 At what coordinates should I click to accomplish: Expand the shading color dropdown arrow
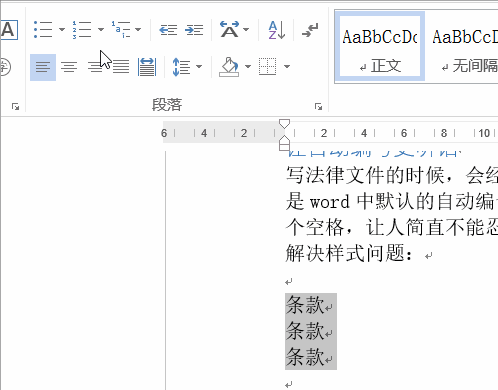(248, 67)
